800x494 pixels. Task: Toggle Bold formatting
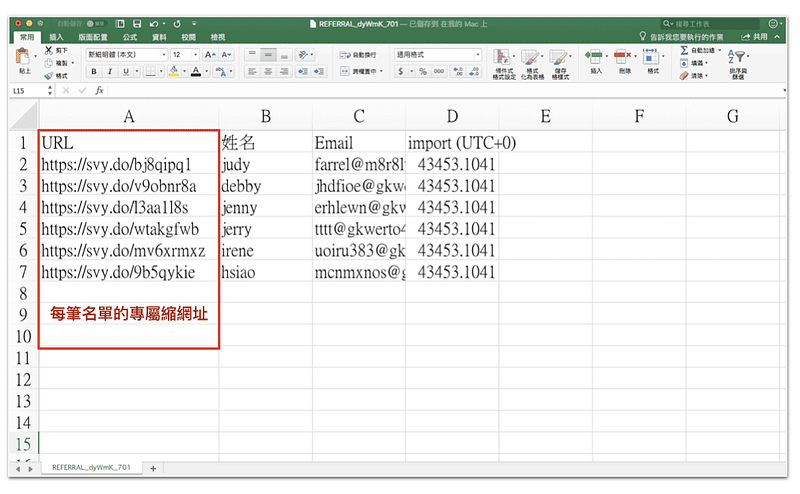94,71
